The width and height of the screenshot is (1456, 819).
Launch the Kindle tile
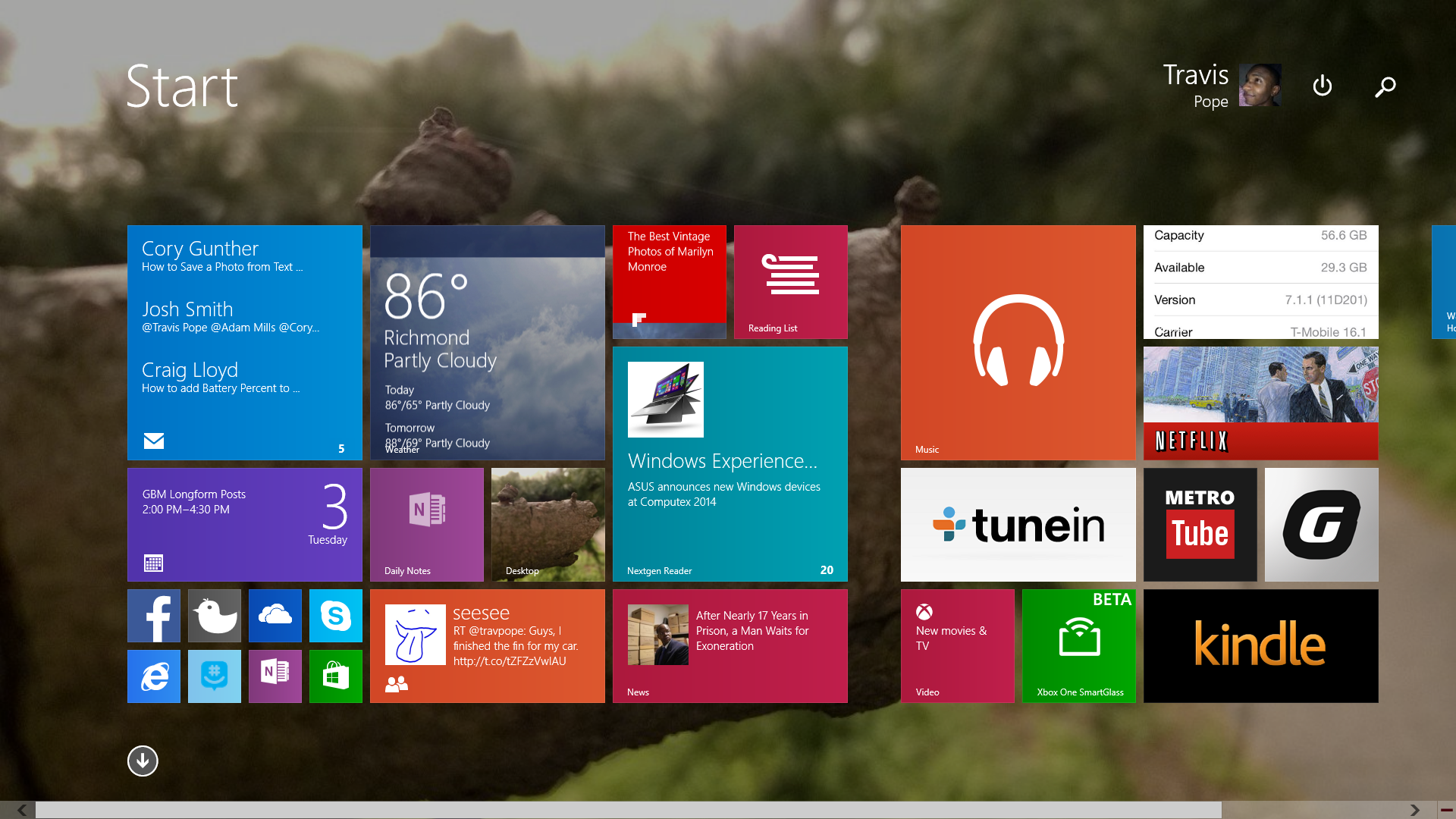(x=1261, y=646)
